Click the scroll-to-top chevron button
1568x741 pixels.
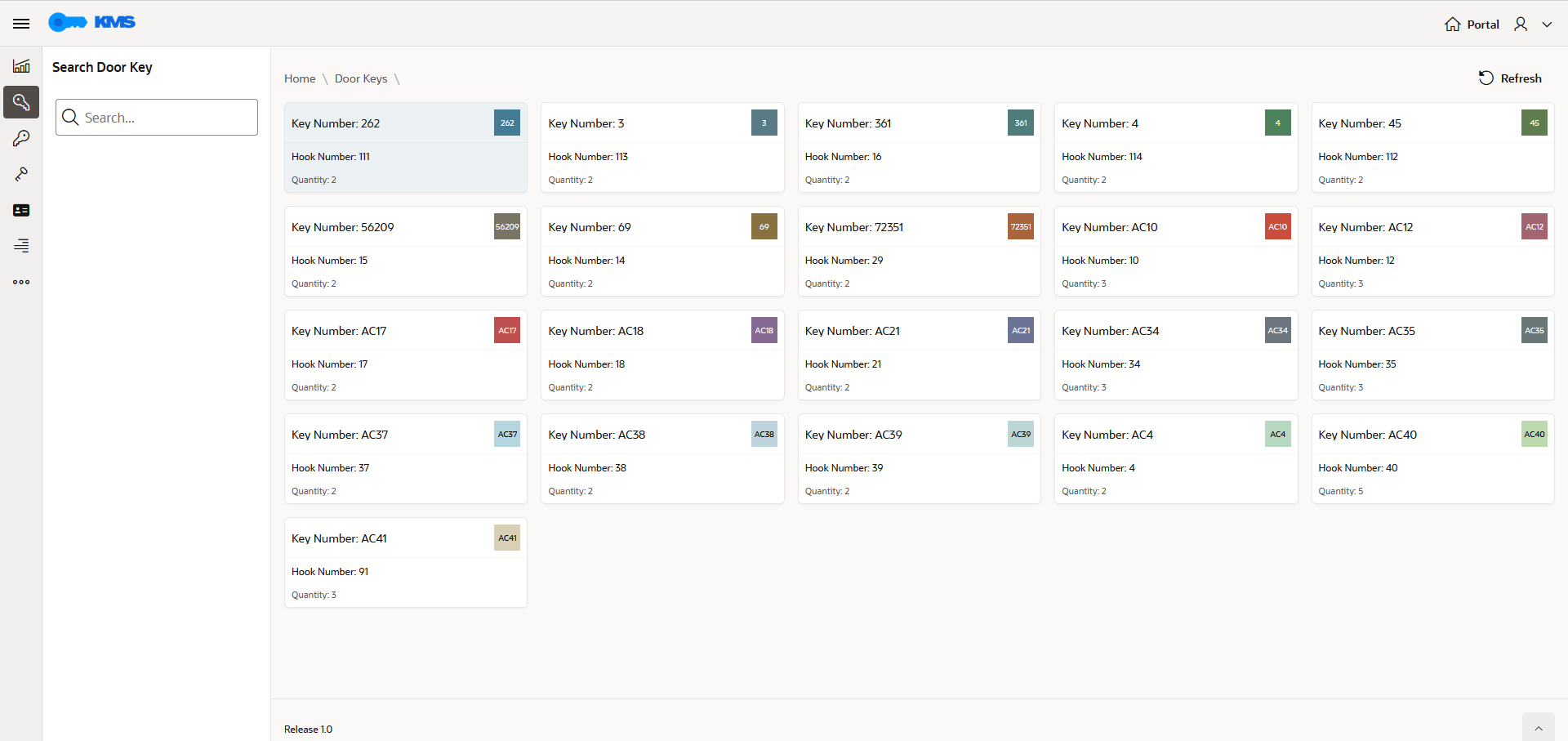coord(1539,727)
